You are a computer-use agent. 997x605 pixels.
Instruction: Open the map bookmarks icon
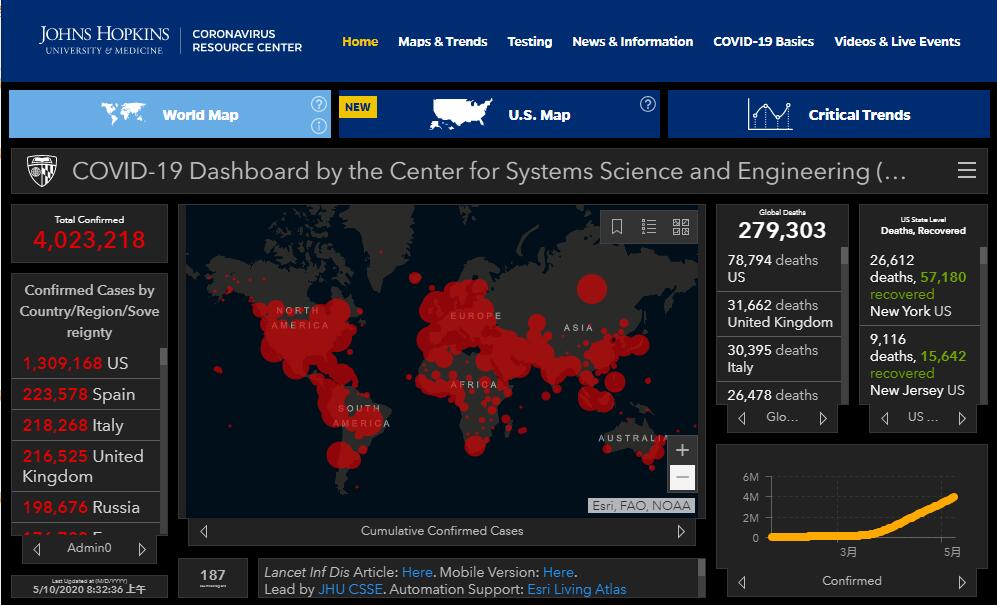617,227
